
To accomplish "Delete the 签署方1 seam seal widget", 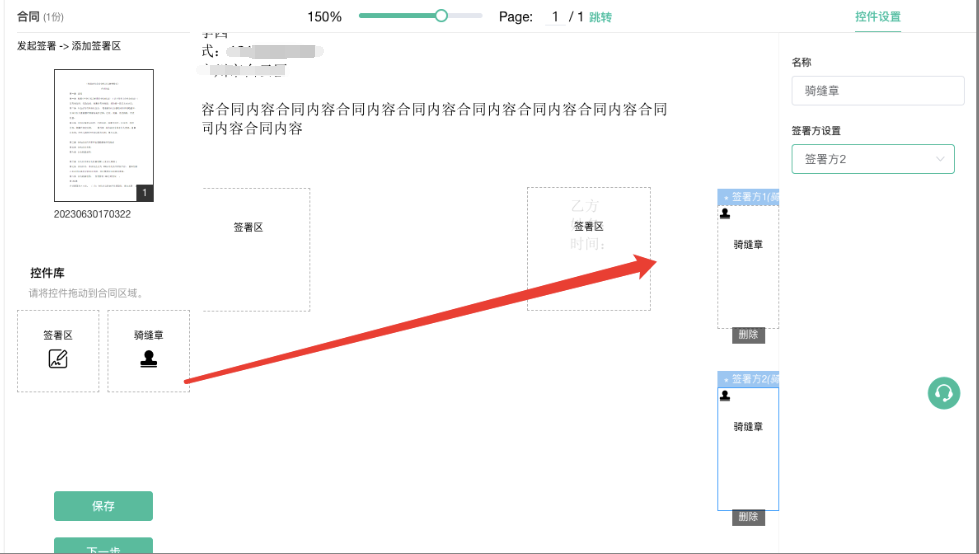I will [748, 335].
